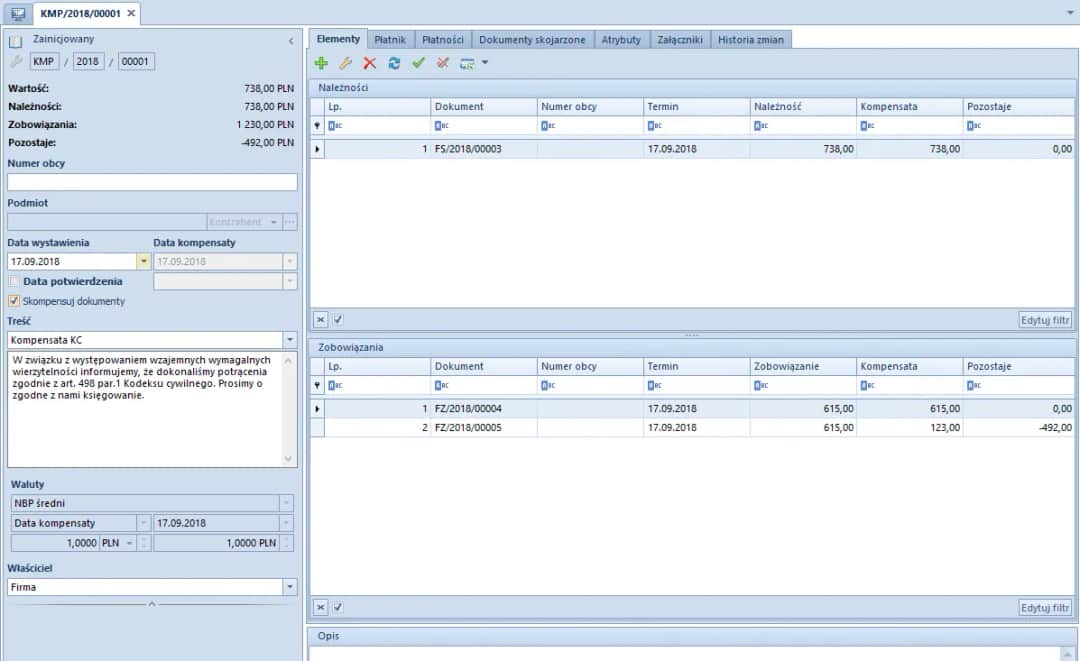This screenshot has width=1080, height=661.
Task: Click Edytuj filtr button under Zobowiązania
Action: click(1045, 607)
